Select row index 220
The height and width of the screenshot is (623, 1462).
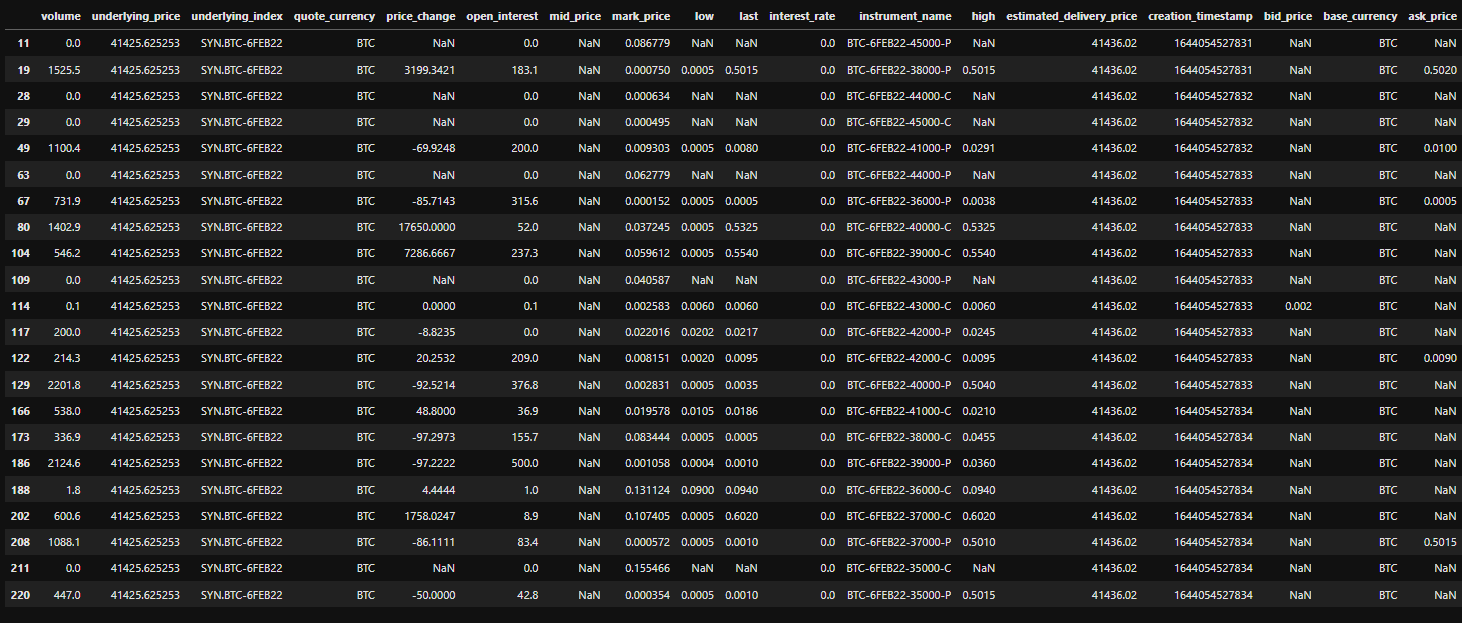click(20, 595)
